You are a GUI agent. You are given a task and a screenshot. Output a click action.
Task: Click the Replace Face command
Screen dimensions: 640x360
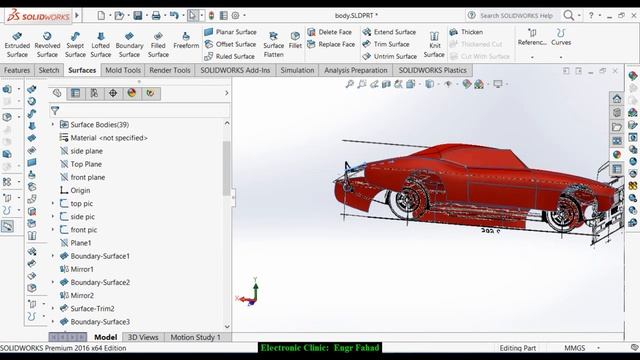coord(331,44)
